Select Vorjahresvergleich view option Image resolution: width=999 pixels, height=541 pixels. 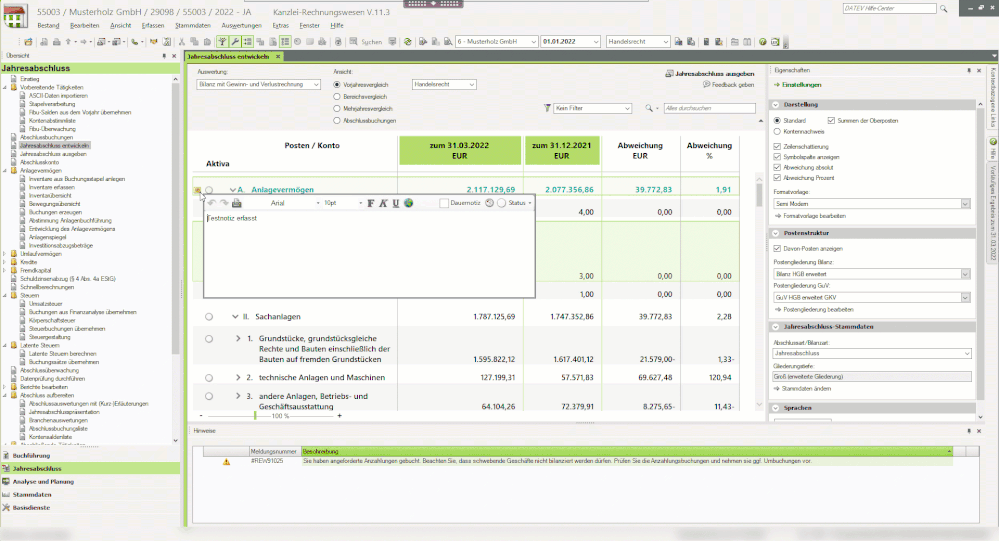pos(337,85)
